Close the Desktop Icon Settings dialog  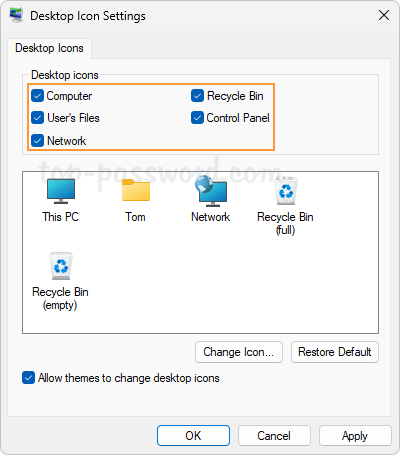[x=384, y=15]
